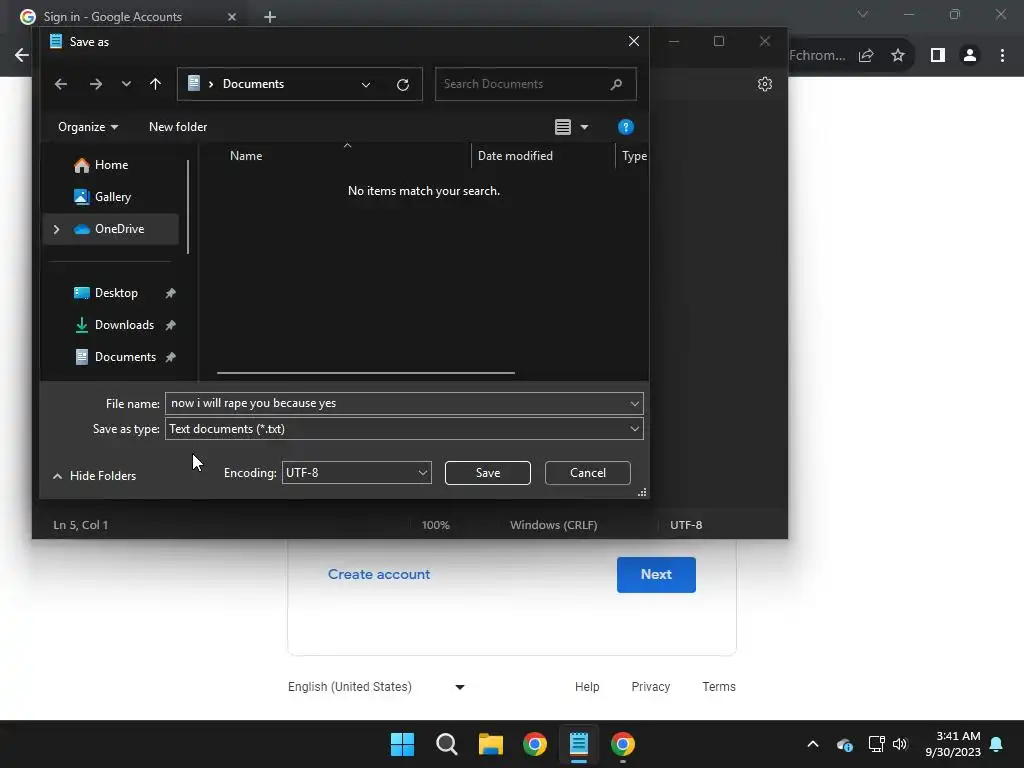Click pin icon next to Downloads

click(x=170, y=325)
